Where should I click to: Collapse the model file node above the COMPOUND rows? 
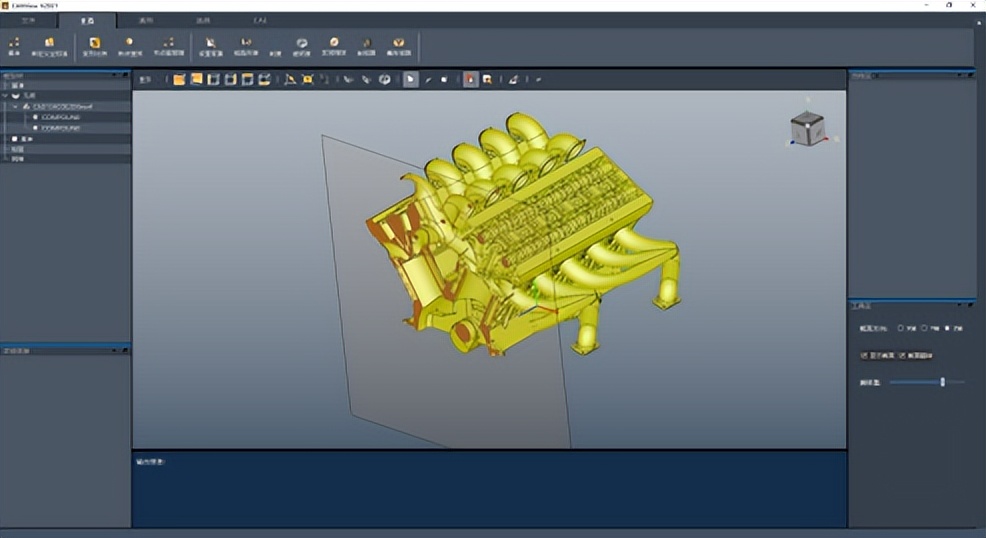(16, 106)
